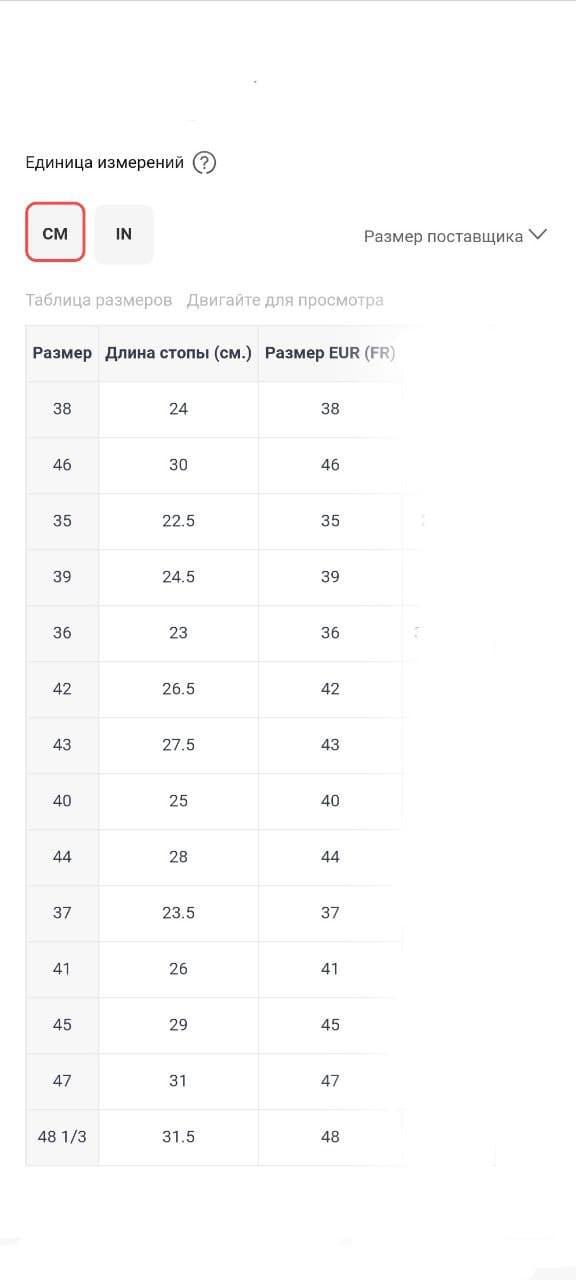Click the Двигайте для просмотра hint text

[x=285, y=300]
